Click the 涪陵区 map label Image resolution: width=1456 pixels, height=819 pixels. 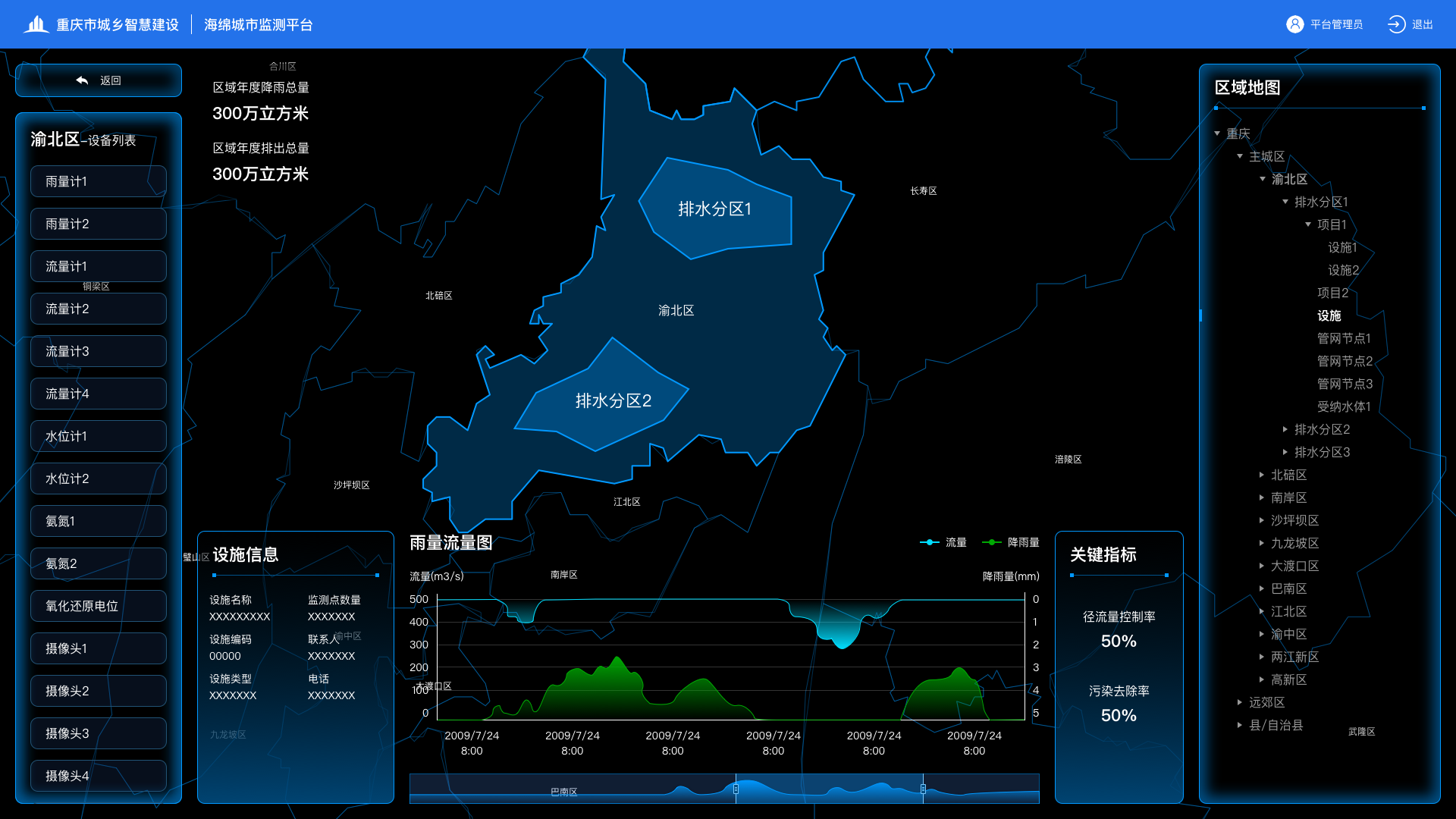click(1068, 460)
